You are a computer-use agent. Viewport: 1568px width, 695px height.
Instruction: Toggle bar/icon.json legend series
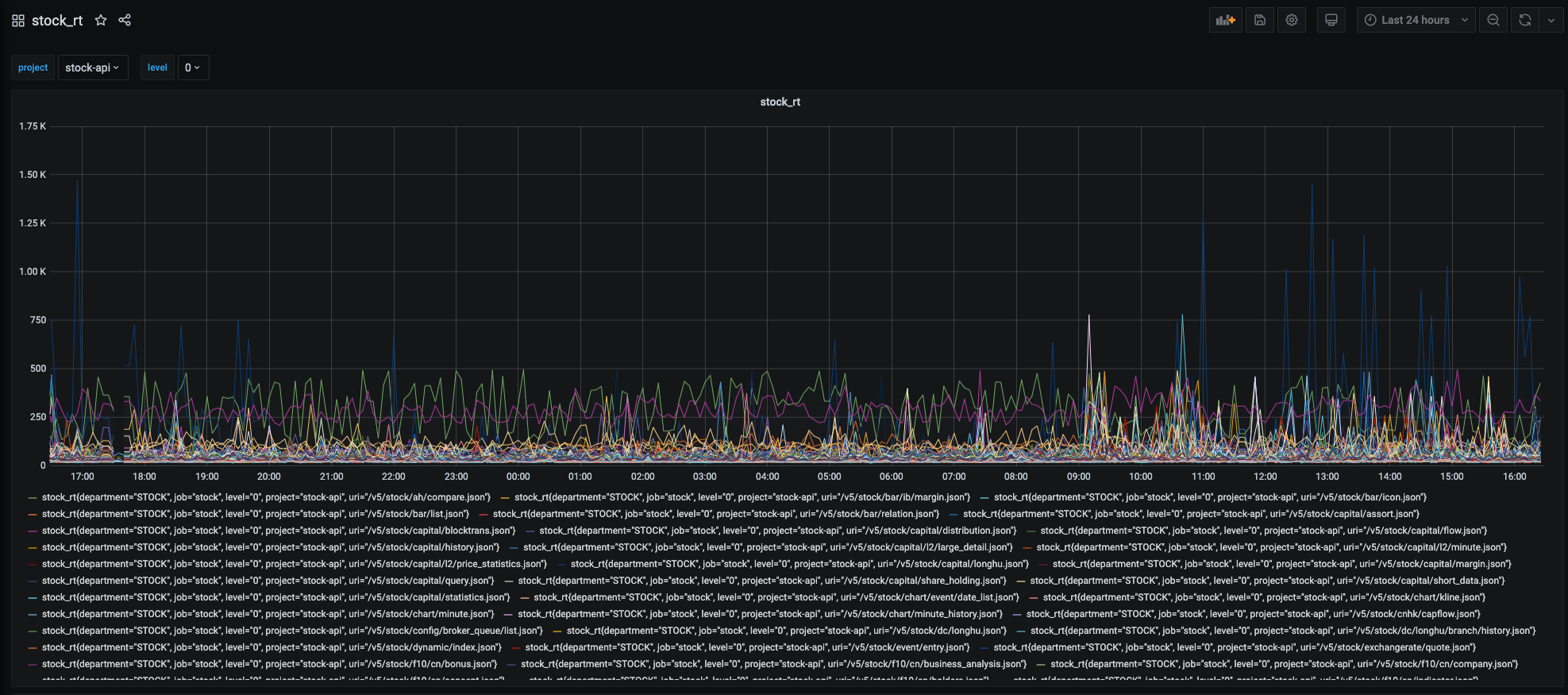click(x=1210, y=497)
